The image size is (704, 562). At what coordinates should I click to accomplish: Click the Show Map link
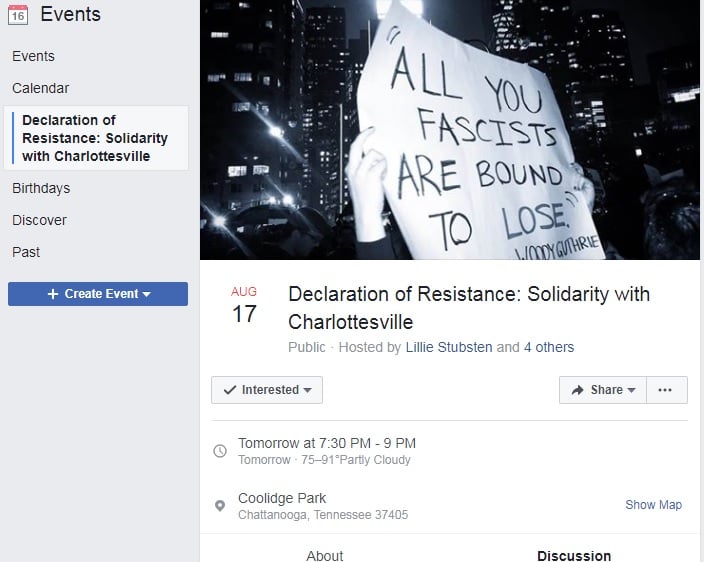pyautogui.click(x=654, y=505)
